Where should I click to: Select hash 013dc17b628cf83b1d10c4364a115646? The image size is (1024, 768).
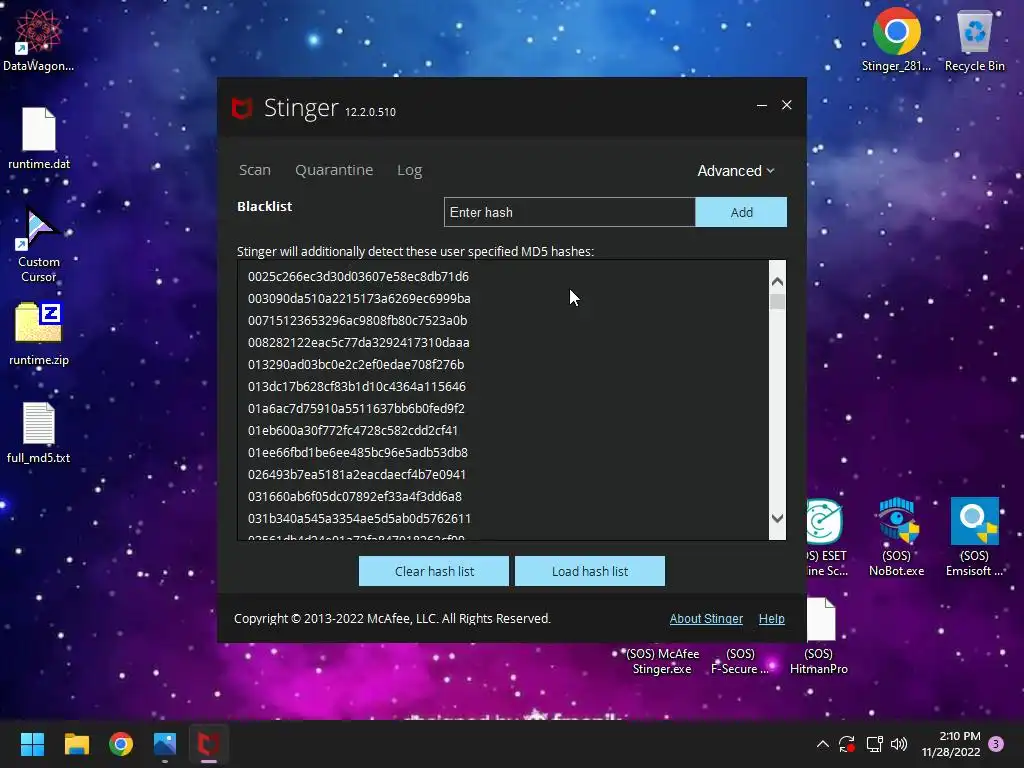357,387
